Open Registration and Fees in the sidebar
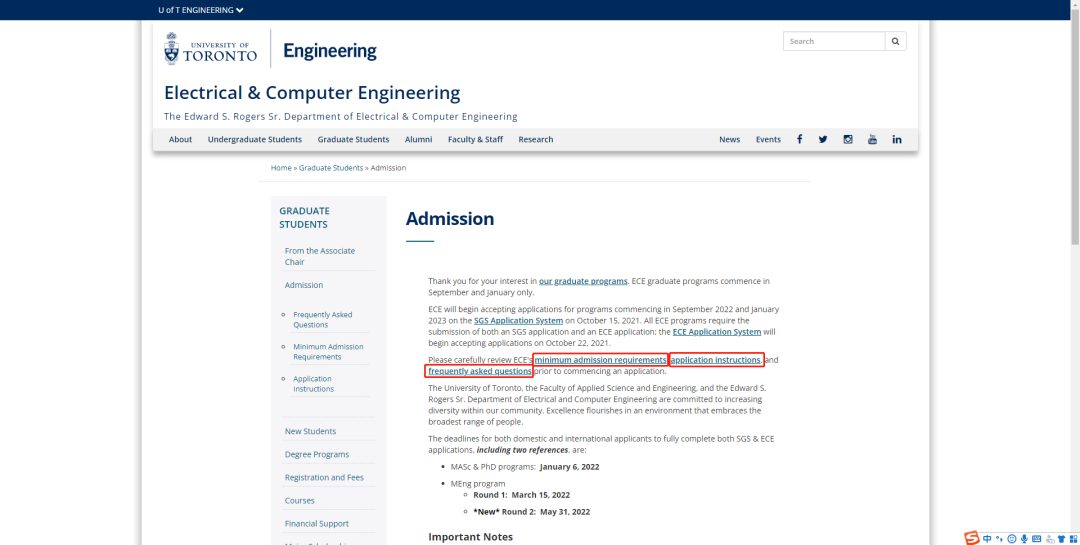Screen dimensions: 1080x545 coord(324,477)
